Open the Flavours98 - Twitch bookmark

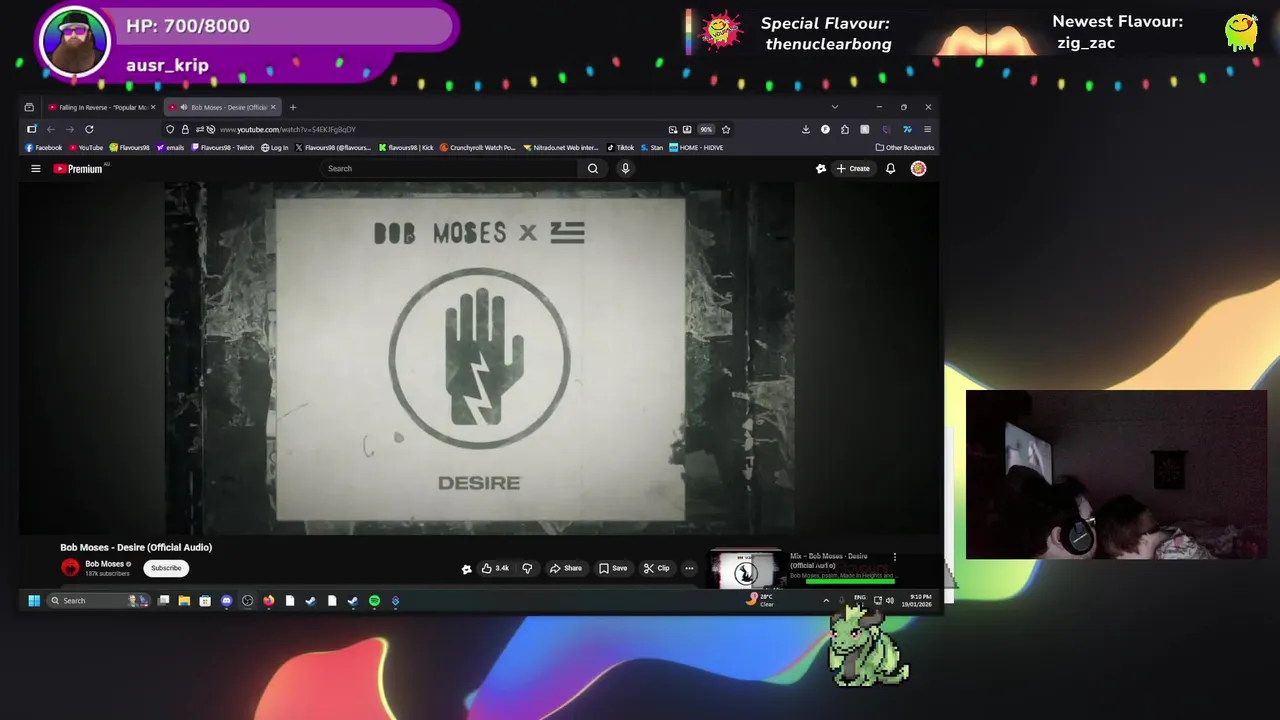pos(222,148)
